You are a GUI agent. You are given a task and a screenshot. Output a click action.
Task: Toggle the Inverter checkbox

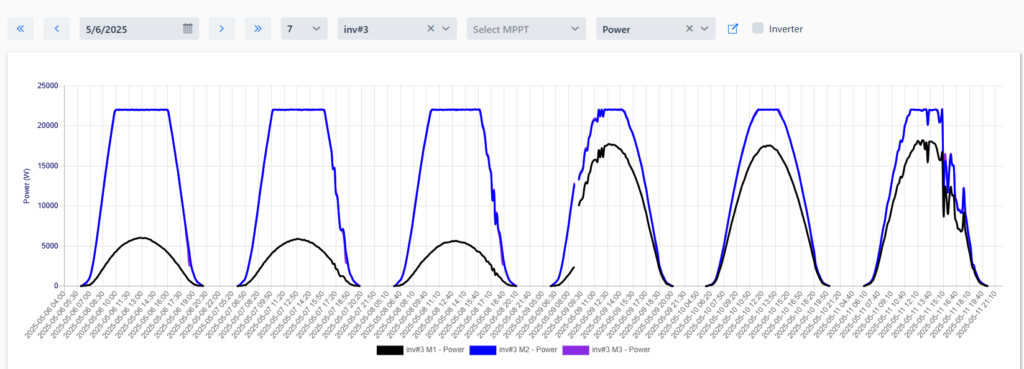(758, 29)
